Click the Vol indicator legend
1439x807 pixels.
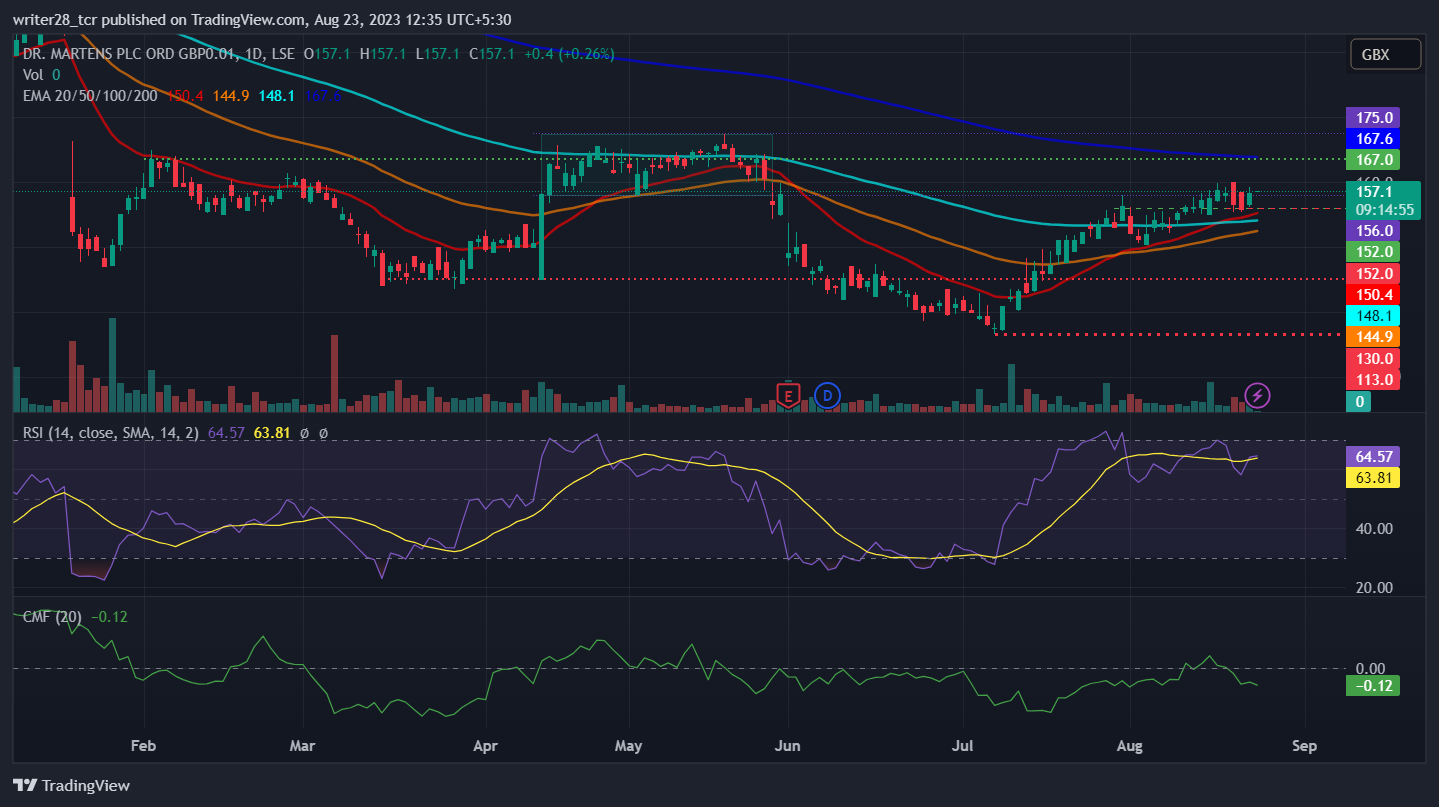click(x=32, y=74)
